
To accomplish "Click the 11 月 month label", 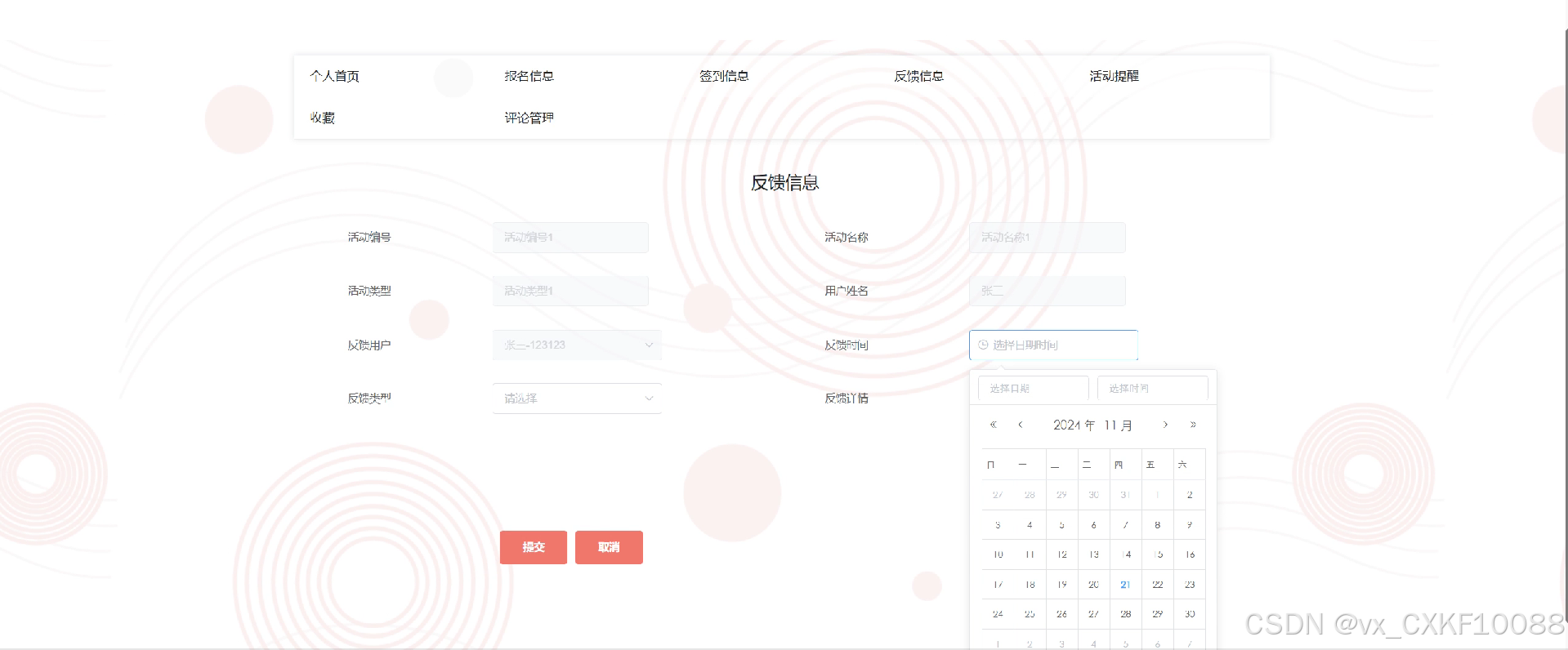I will pyautogui.click(x=1118, y=425).
